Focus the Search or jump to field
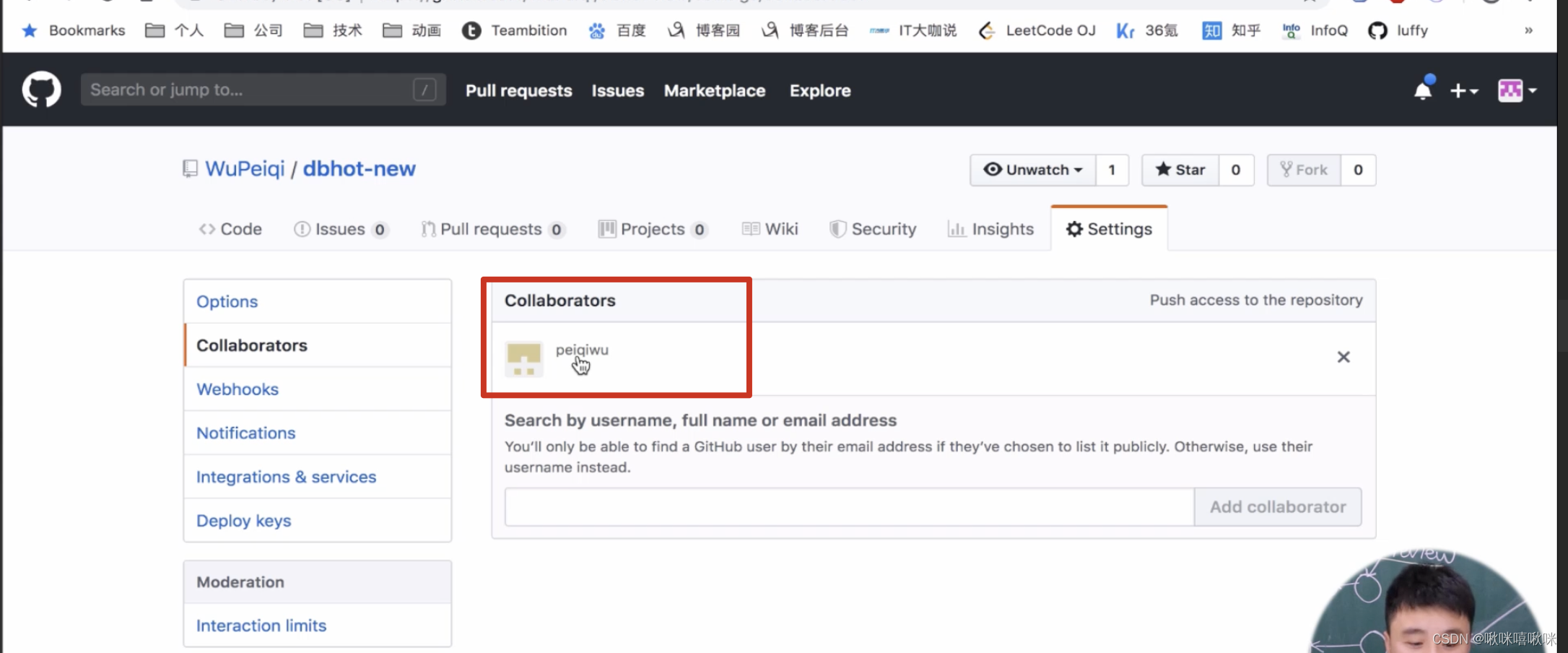 pyautogui.click(x=263, y=90)
